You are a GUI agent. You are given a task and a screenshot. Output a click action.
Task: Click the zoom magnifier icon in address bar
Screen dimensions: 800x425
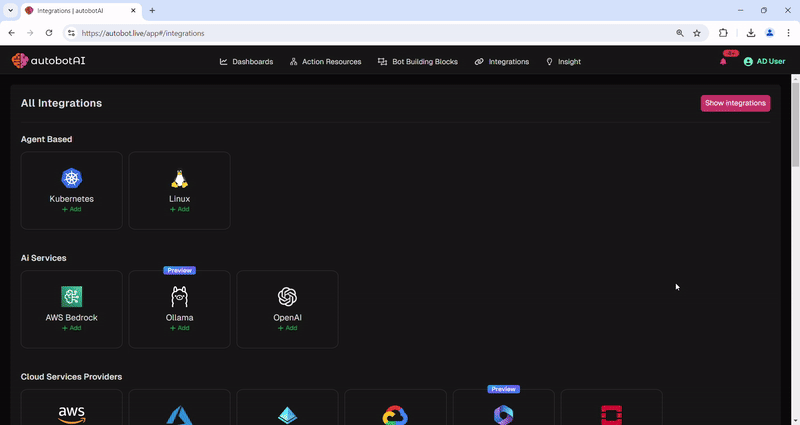pyautogui.click(x=680, y=33)
